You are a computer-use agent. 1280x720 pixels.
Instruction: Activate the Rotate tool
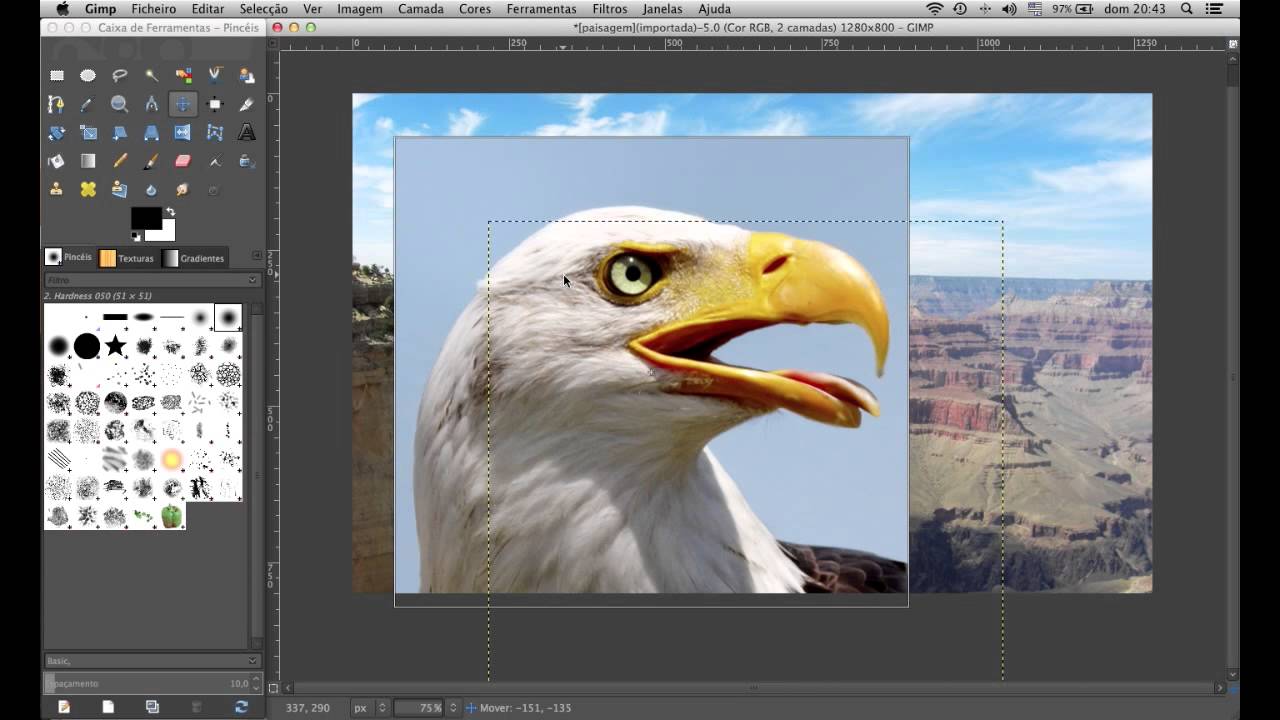click(57, 132)
